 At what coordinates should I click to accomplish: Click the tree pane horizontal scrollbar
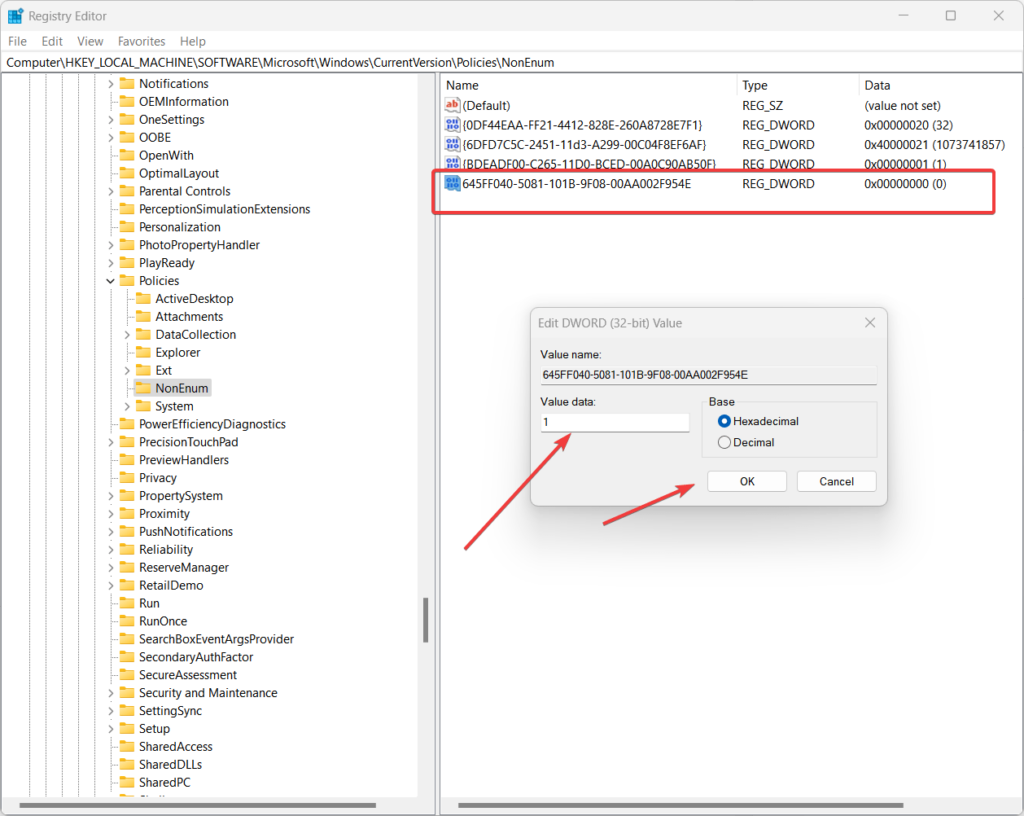[198, 805]
